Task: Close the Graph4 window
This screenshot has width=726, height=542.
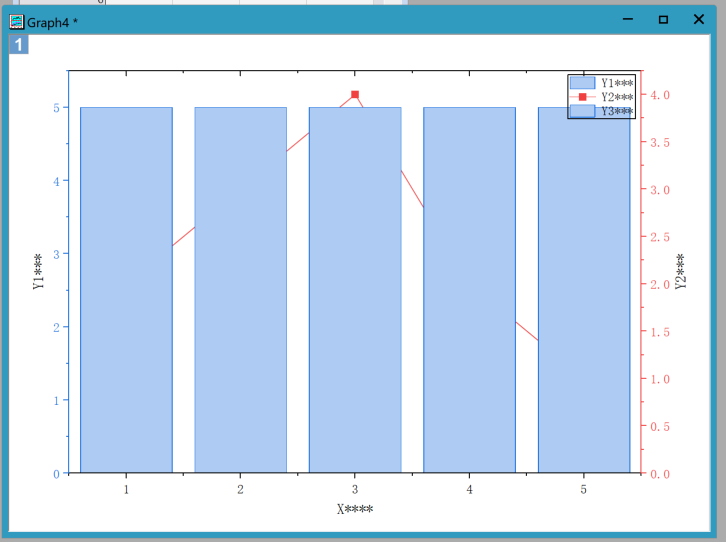Action: click(x=698, y=20)
